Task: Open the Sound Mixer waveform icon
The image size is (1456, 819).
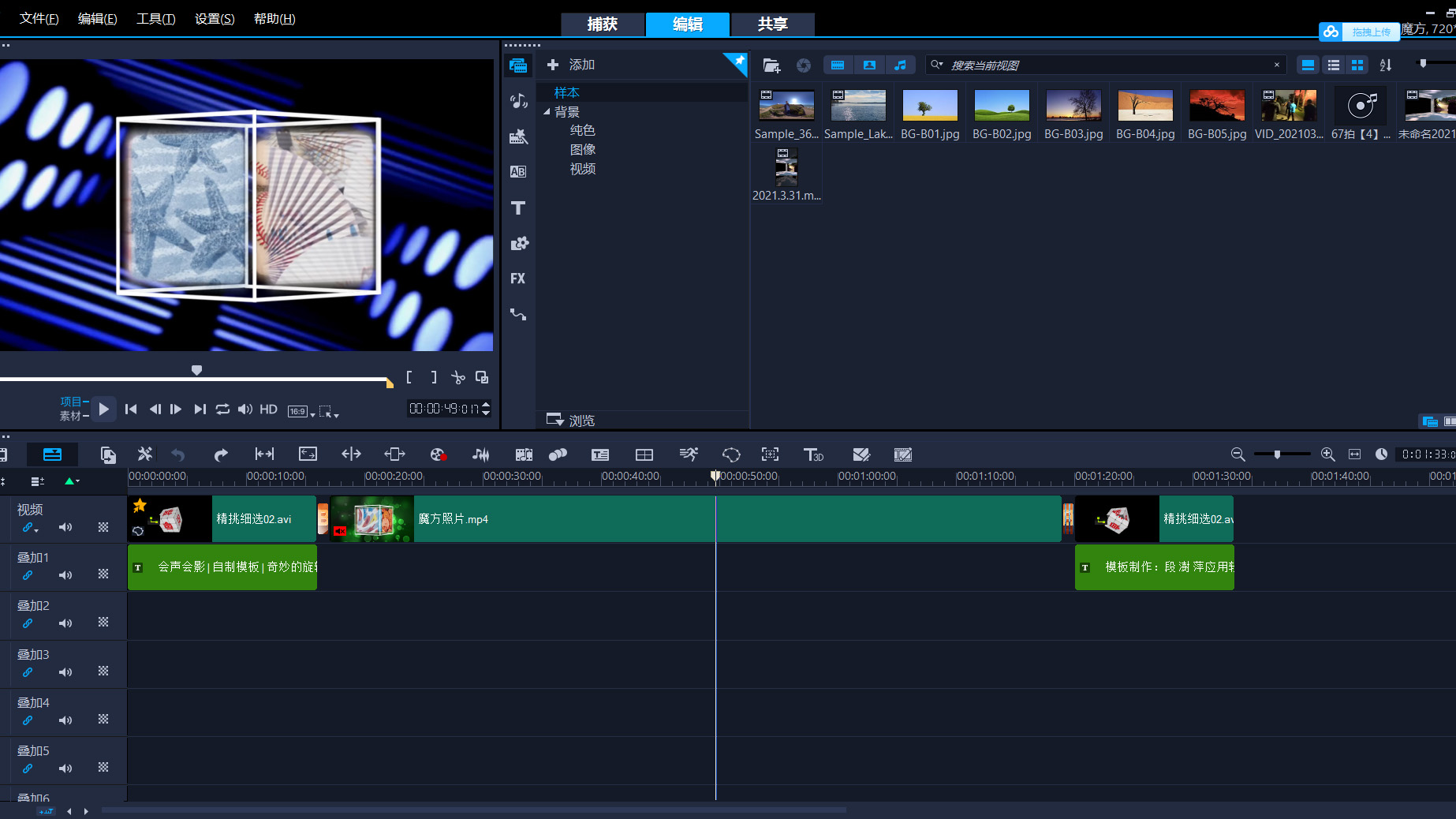Action: (480, 454)
